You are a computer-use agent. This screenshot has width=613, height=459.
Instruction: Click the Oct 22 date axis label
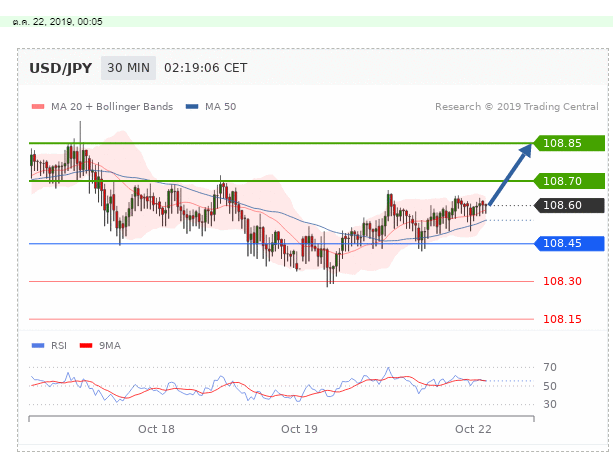point(473,429)
